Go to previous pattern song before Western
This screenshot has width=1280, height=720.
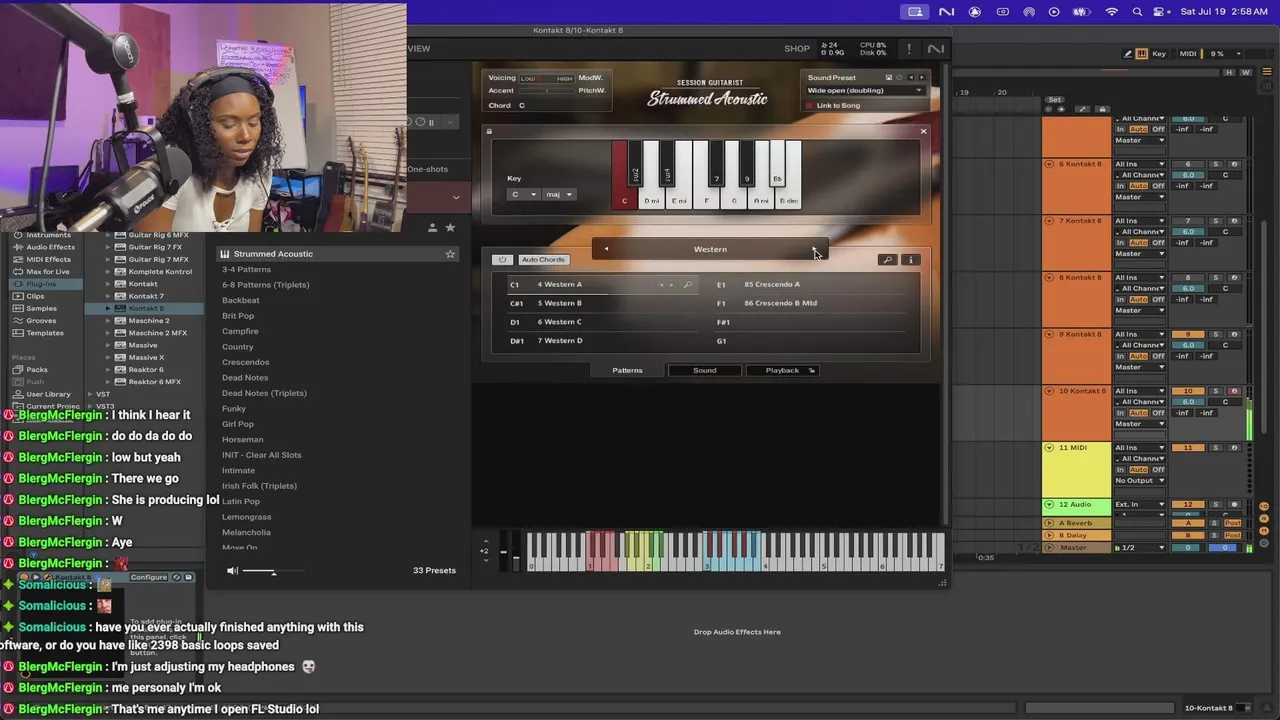[605, 249]
